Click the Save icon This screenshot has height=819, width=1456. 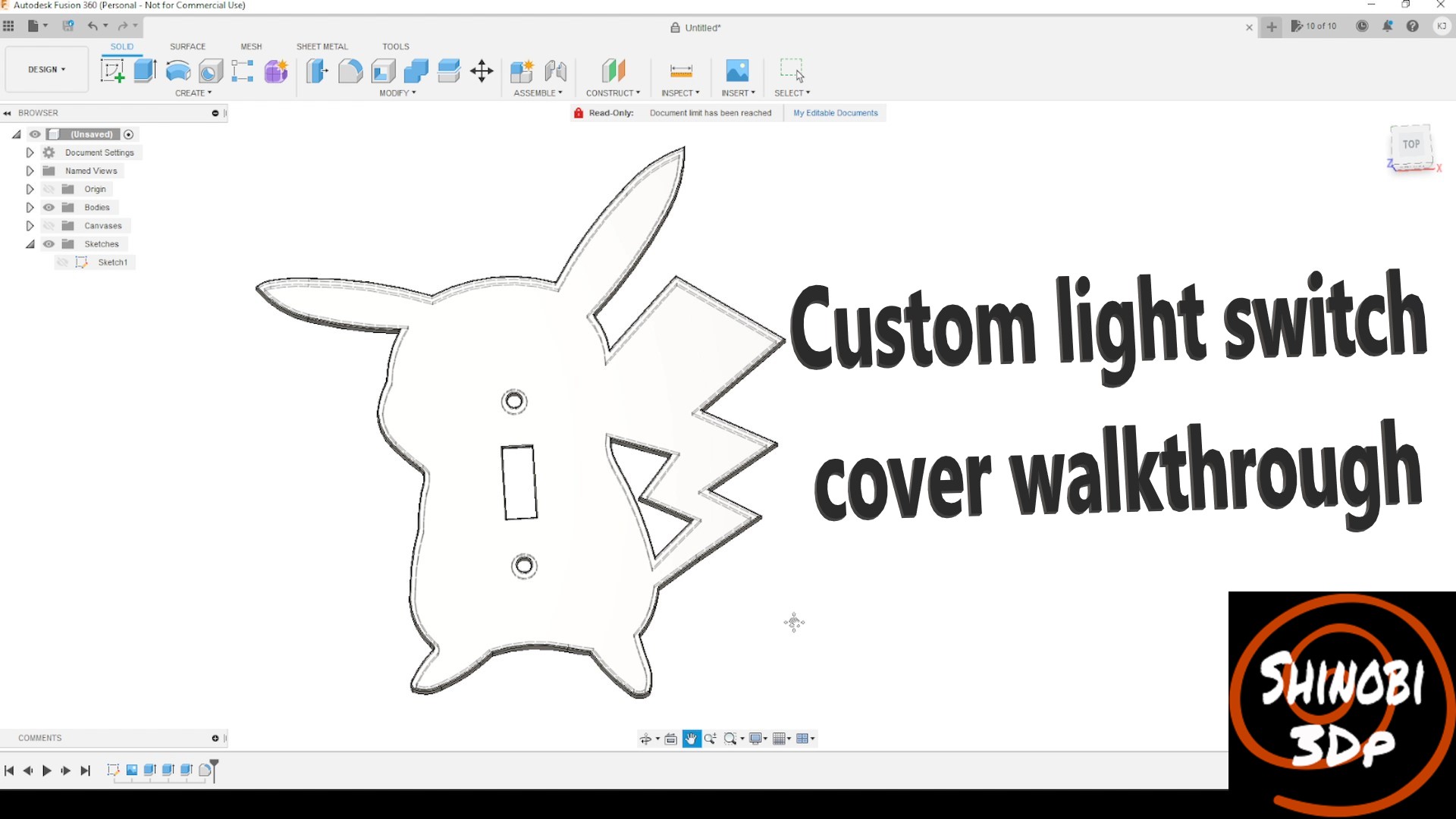point(68,26)
